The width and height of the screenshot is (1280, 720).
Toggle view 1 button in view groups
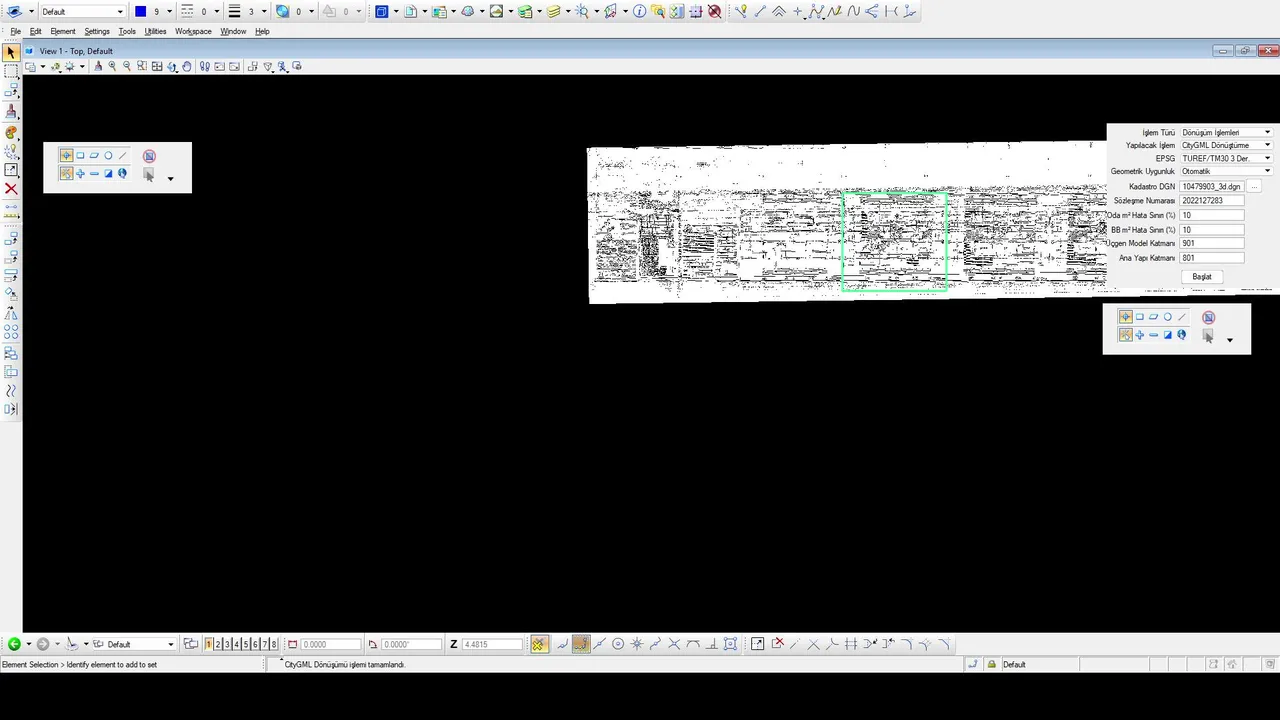(x=209, y=644)
